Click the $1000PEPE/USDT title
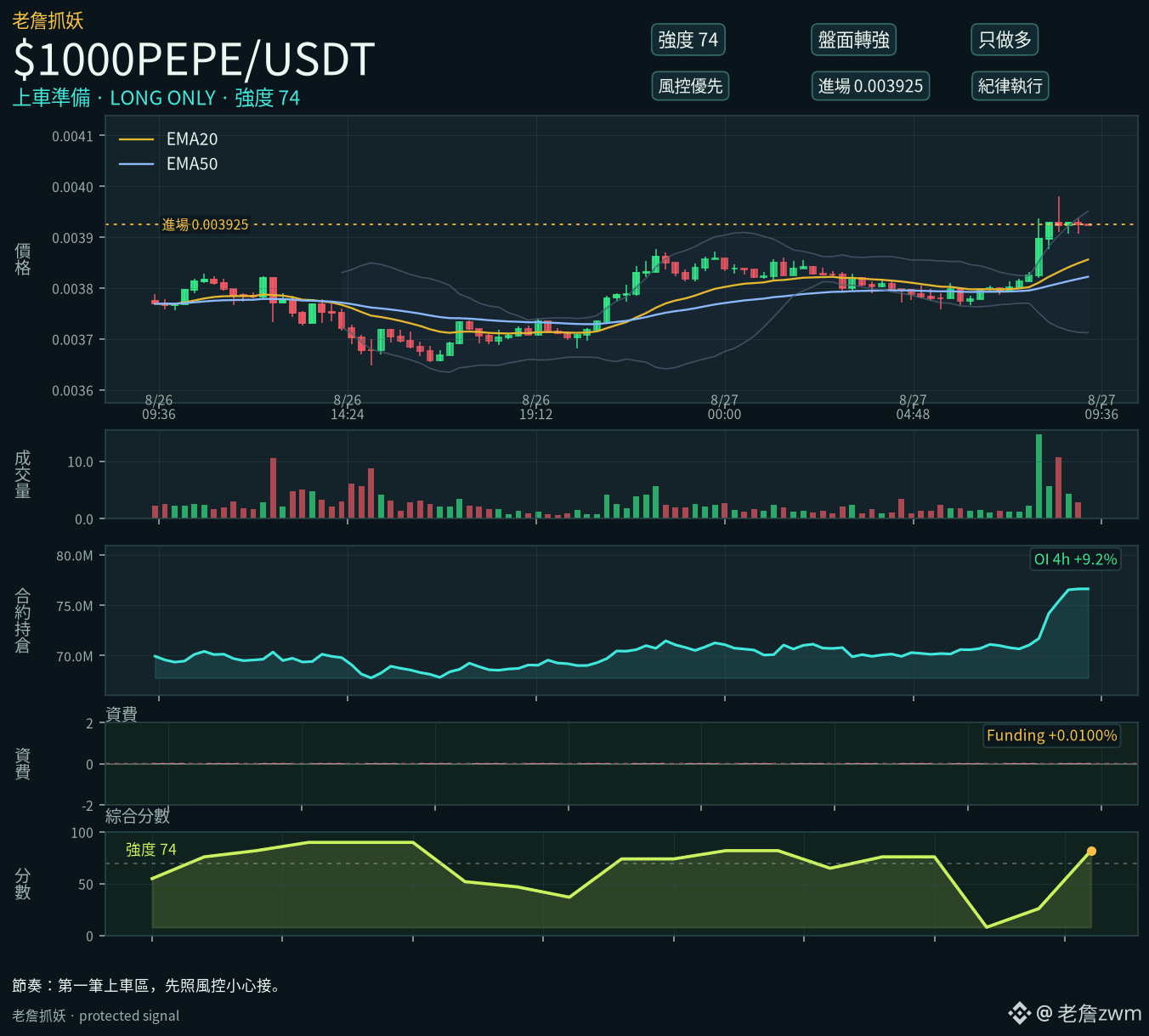The width and height of the screenshot is (1149, 1036). pos(194,59)
